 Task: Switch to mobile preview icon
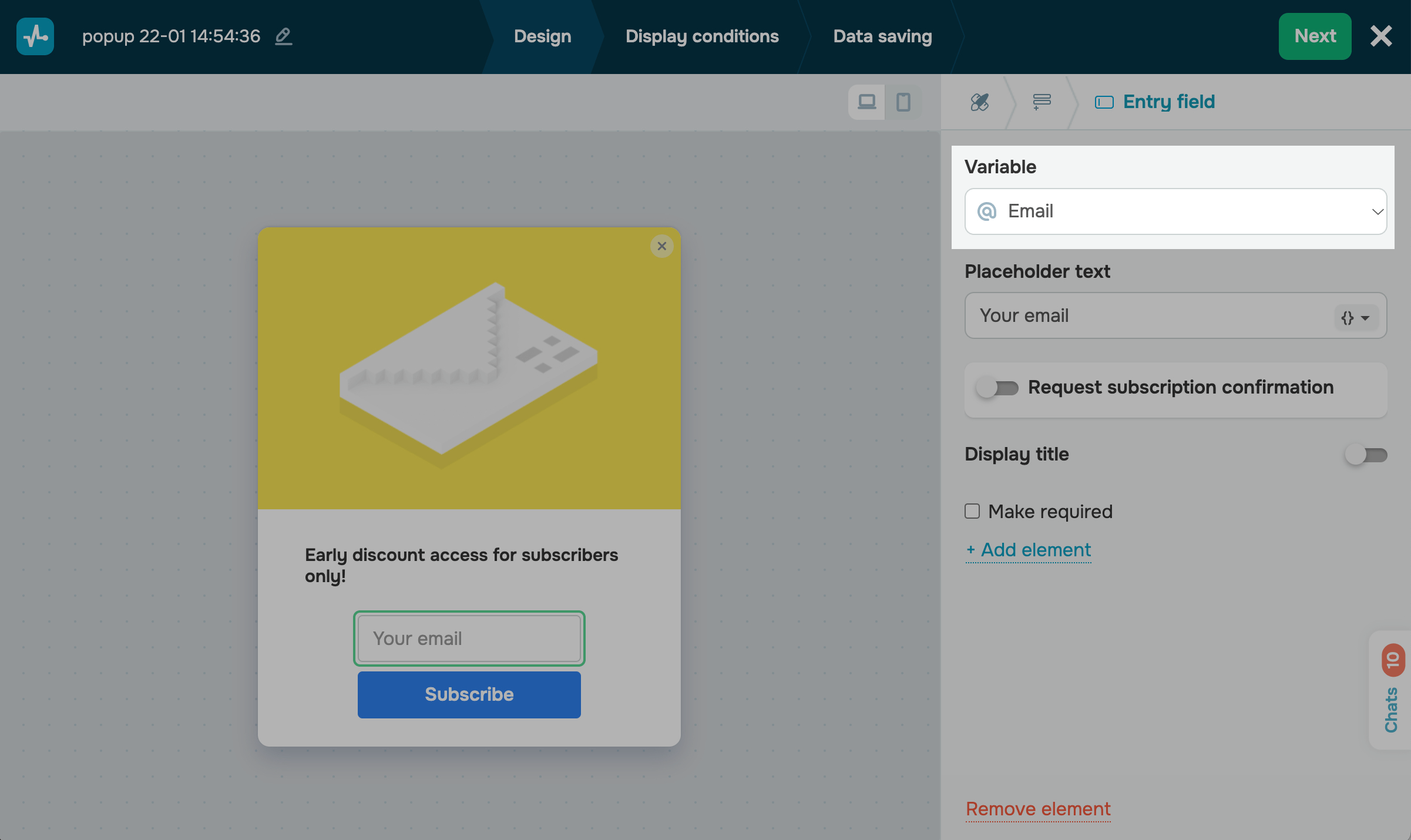(x=903, y=102)
